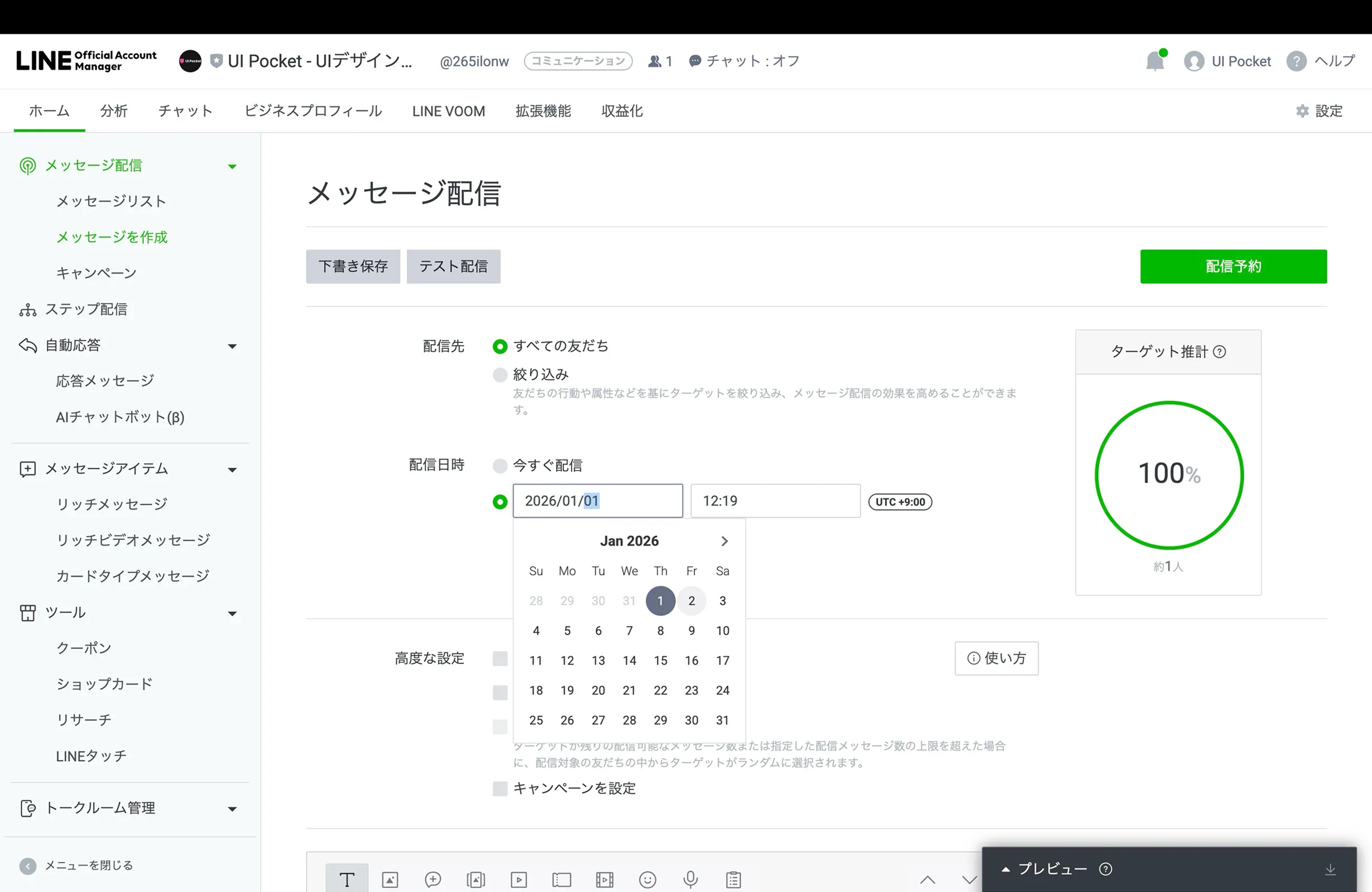
Task: Collapse the 自動応答 sidebar section
Action: coord(233,346)
